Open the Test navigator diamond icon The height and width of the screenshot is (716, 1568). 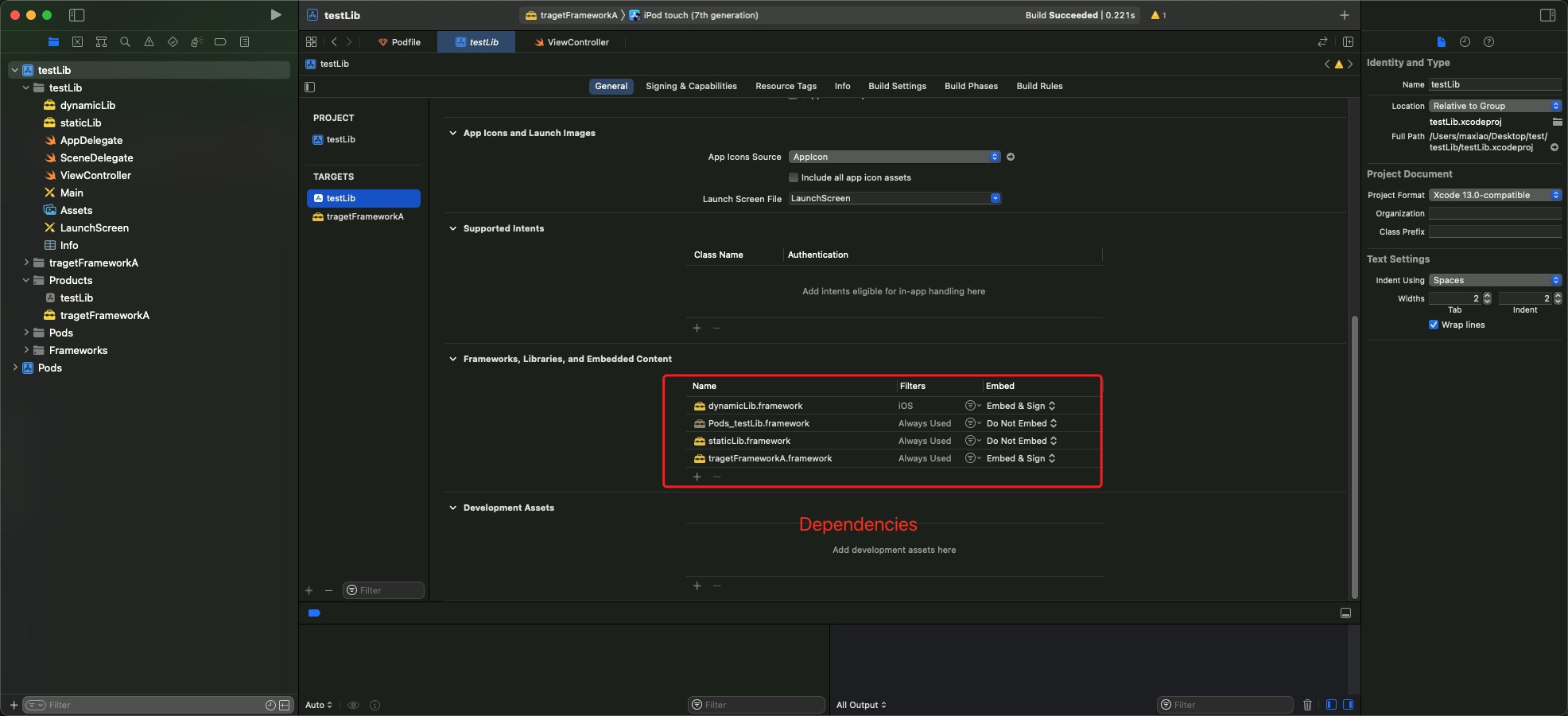click(173, 42)
